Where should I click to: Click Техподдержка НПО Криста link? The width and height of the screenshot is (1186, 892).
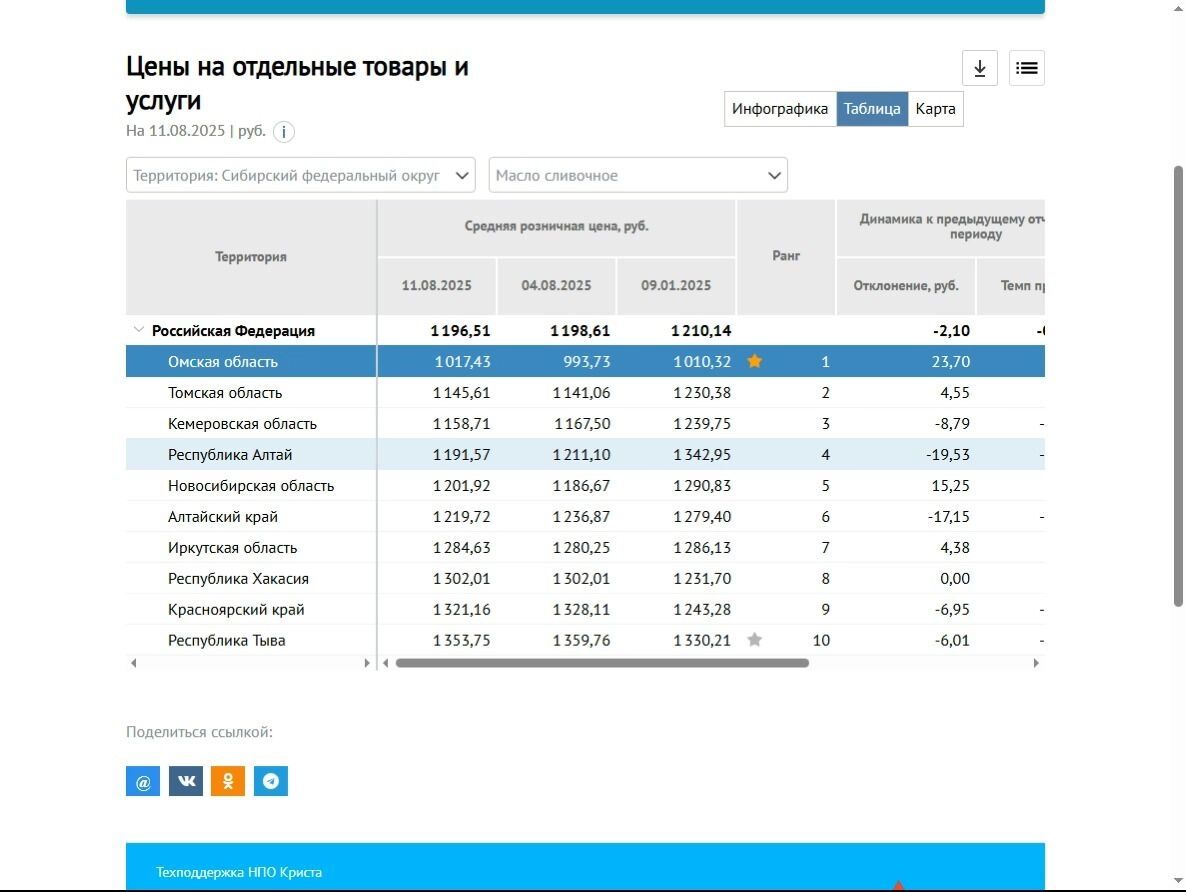(239, 872)
